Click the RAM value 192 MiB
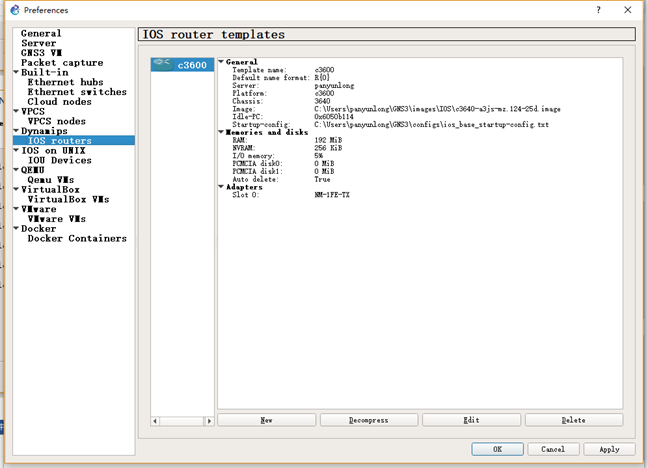Screen dimensions: 648x468 [x=328, y=140]
